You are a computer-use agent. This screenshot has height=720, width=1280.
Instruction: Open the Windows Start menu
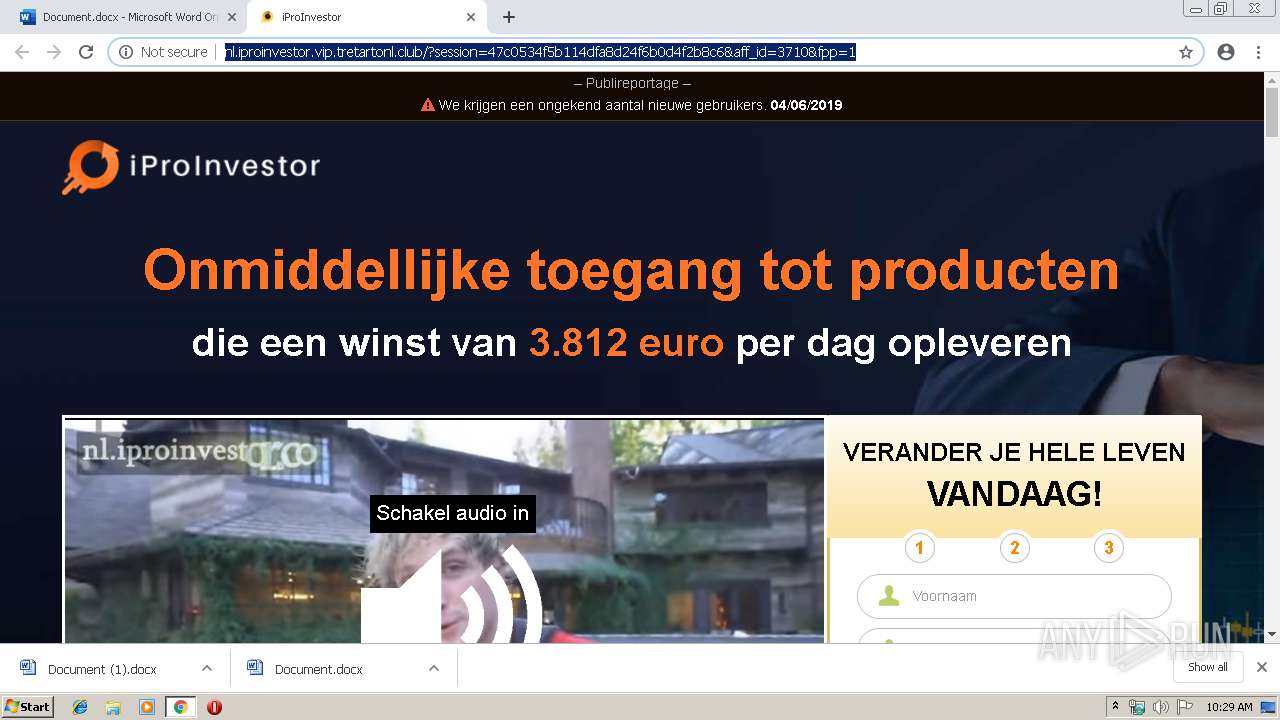point(28,706)
